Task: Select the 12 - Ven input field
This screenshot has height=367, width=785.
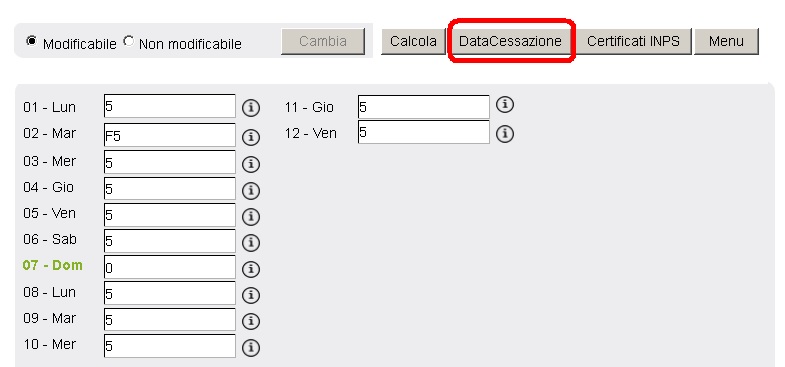Action: pyautogui.click(x=424, y=132)
